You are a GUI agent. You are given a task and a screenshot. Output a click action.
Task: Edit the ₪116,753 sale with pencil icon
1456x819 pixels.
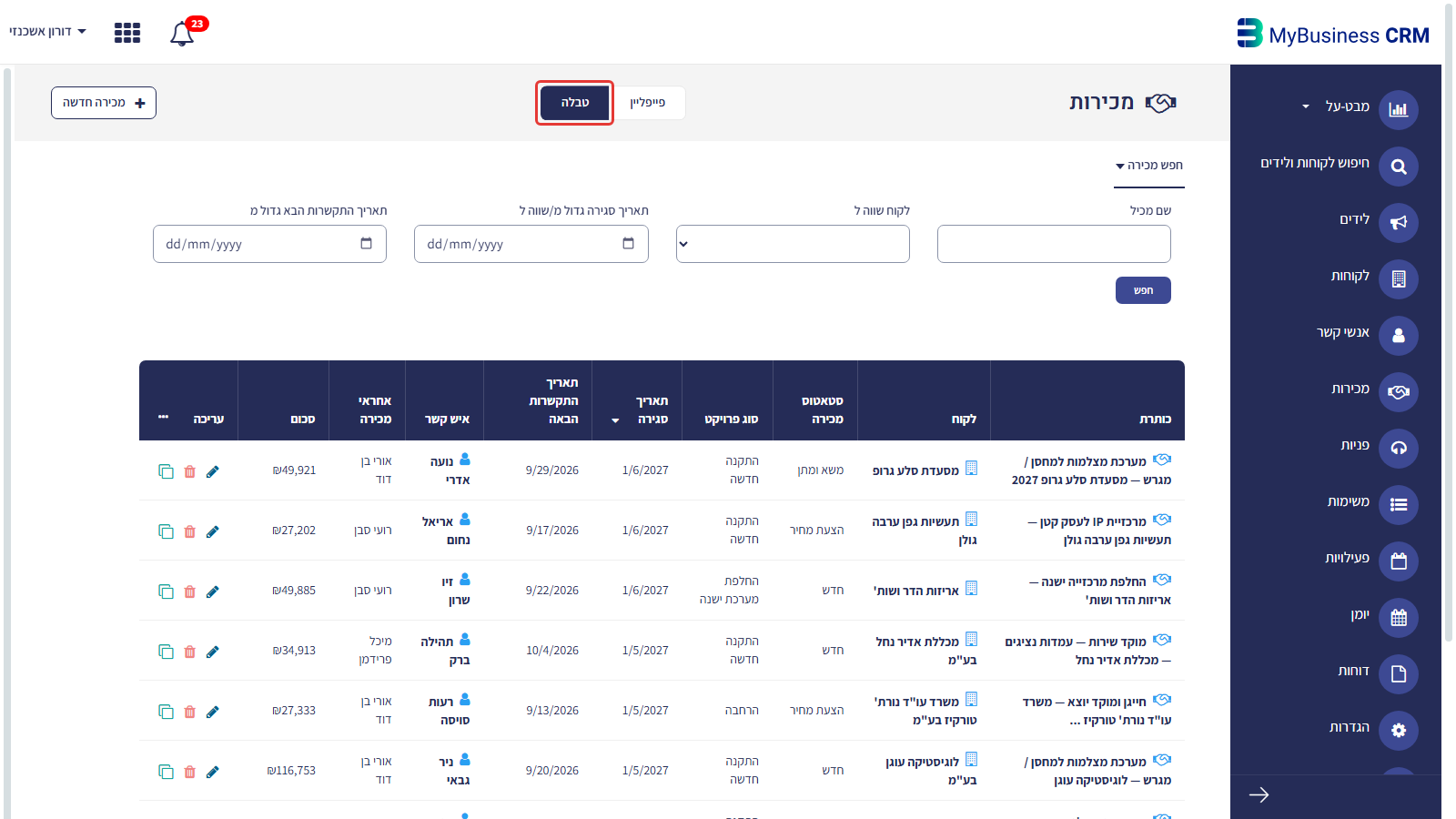[212, 772]
